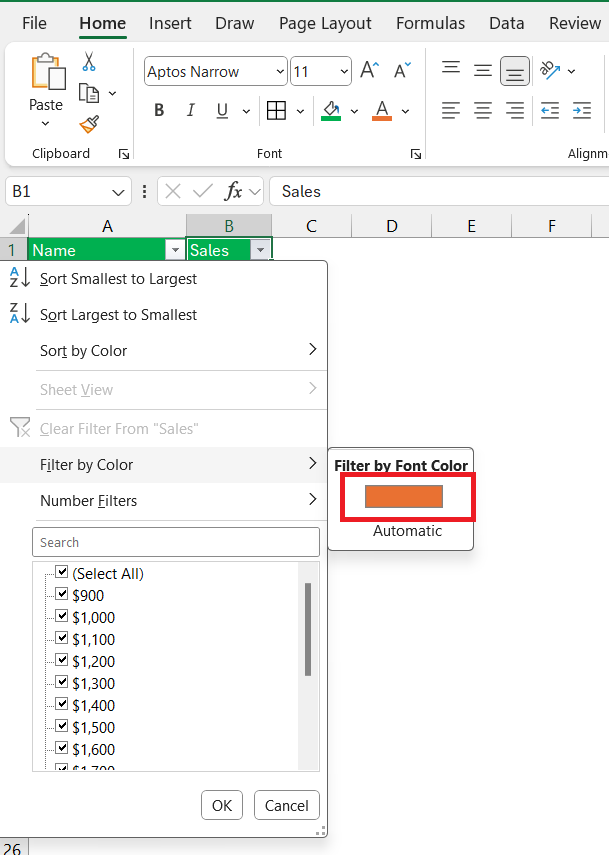Decrease font size with the smaller A icon

[x=403, y=70]
